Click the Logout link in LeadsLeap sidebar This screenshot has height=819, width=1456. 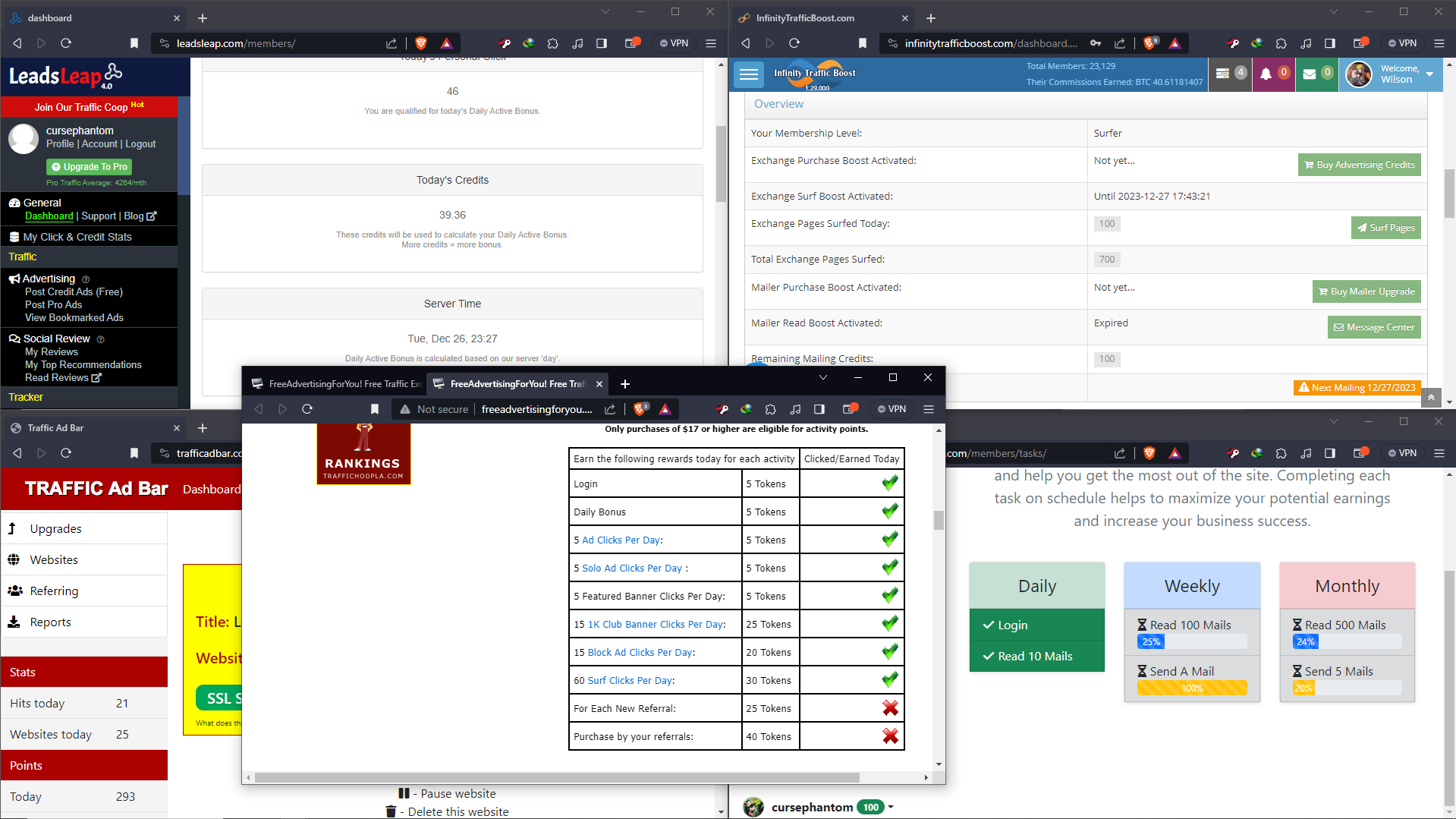(140, 143)
